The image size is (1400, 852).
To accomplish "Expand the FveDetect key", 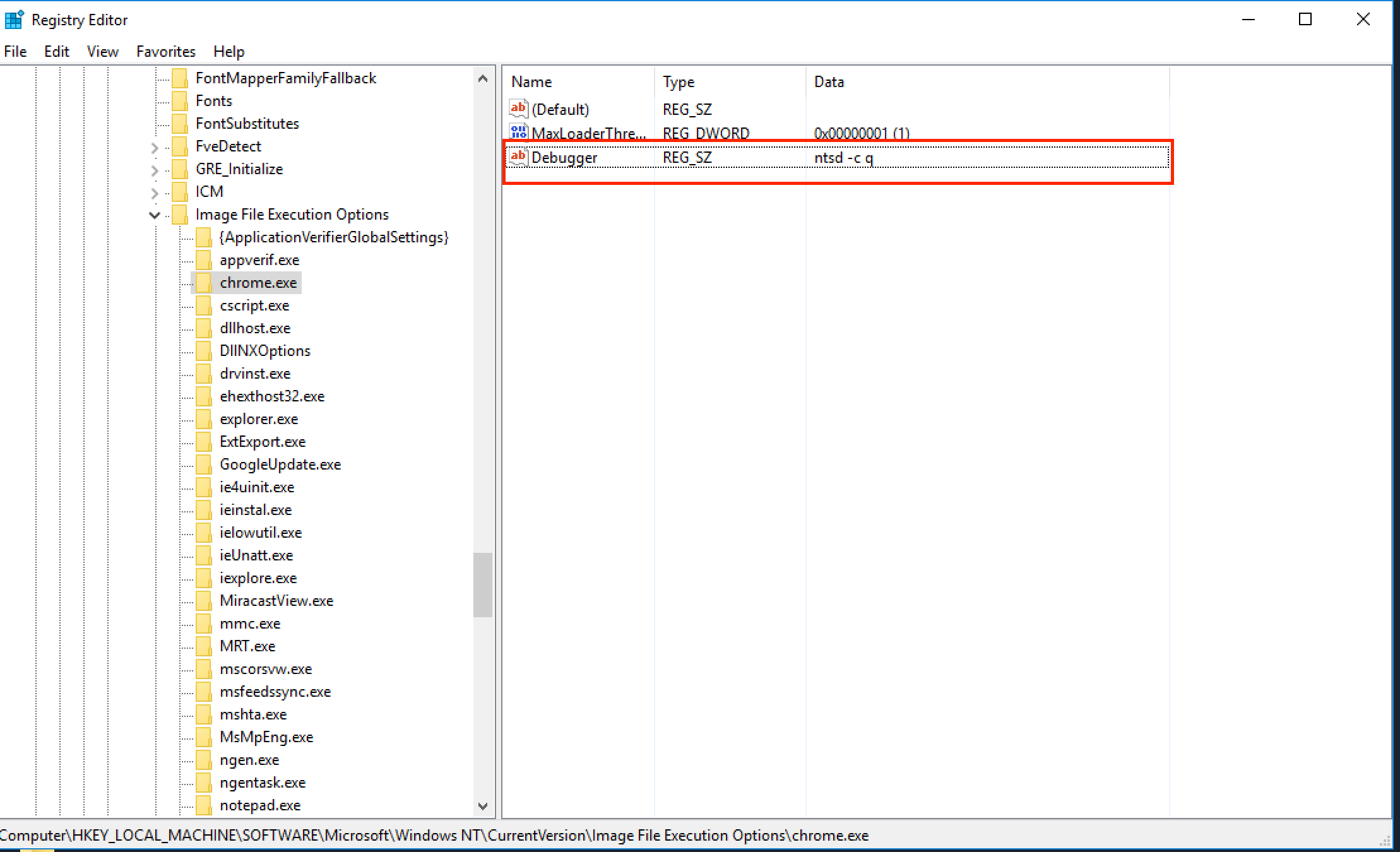I will click(155, 147).
